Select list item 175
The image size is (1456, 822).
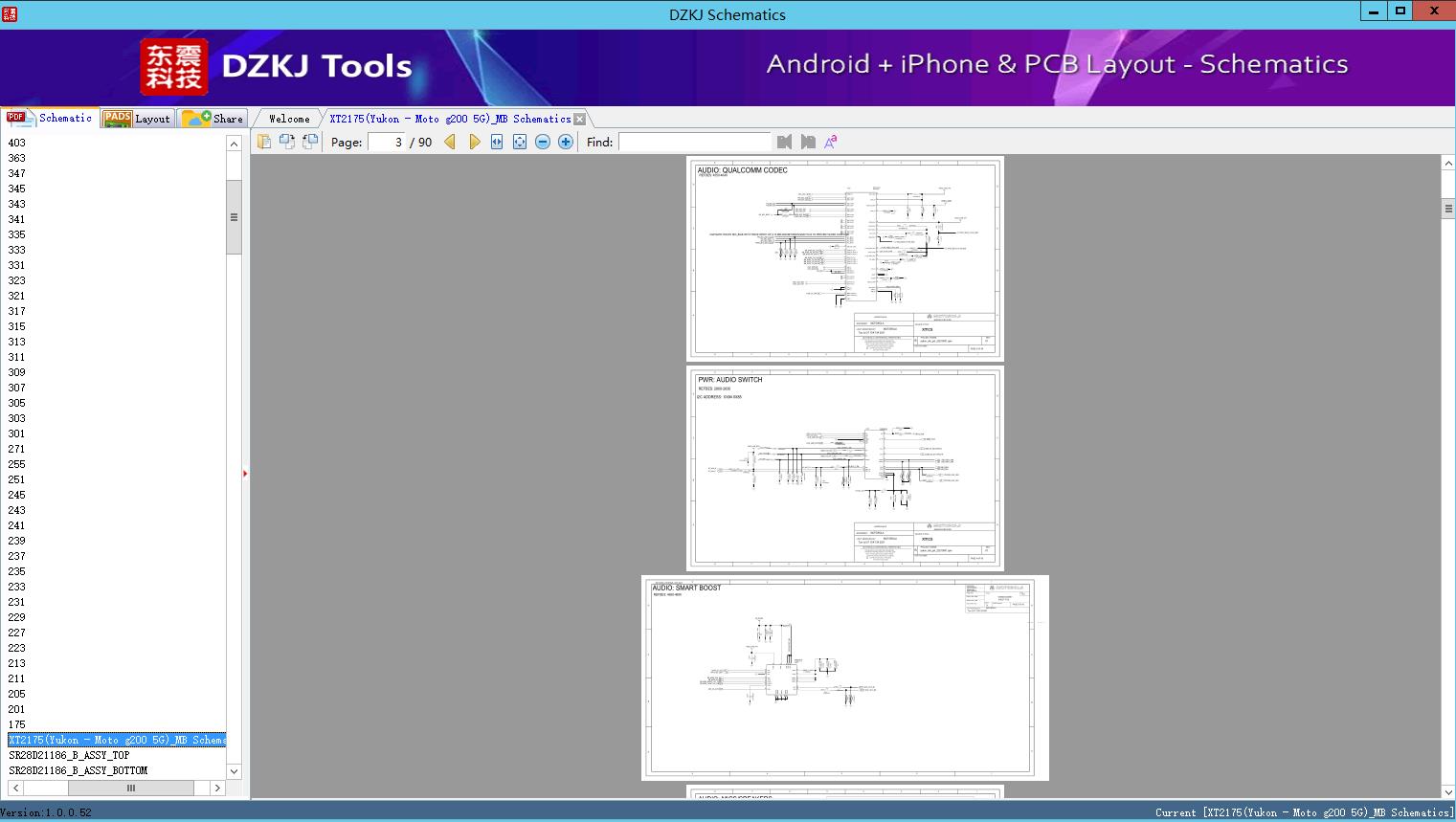click(17, 724)
